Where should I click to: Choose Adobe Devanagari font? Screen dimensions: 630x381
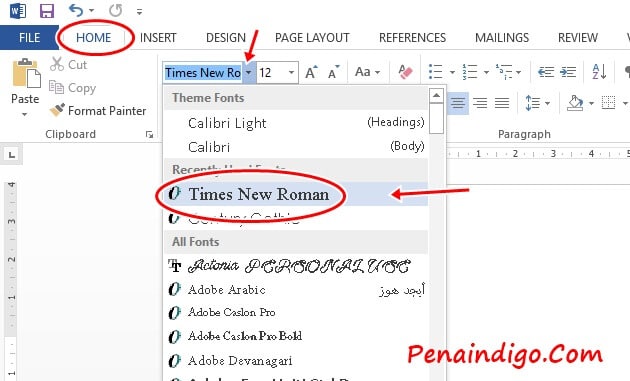tap(296, 361)
